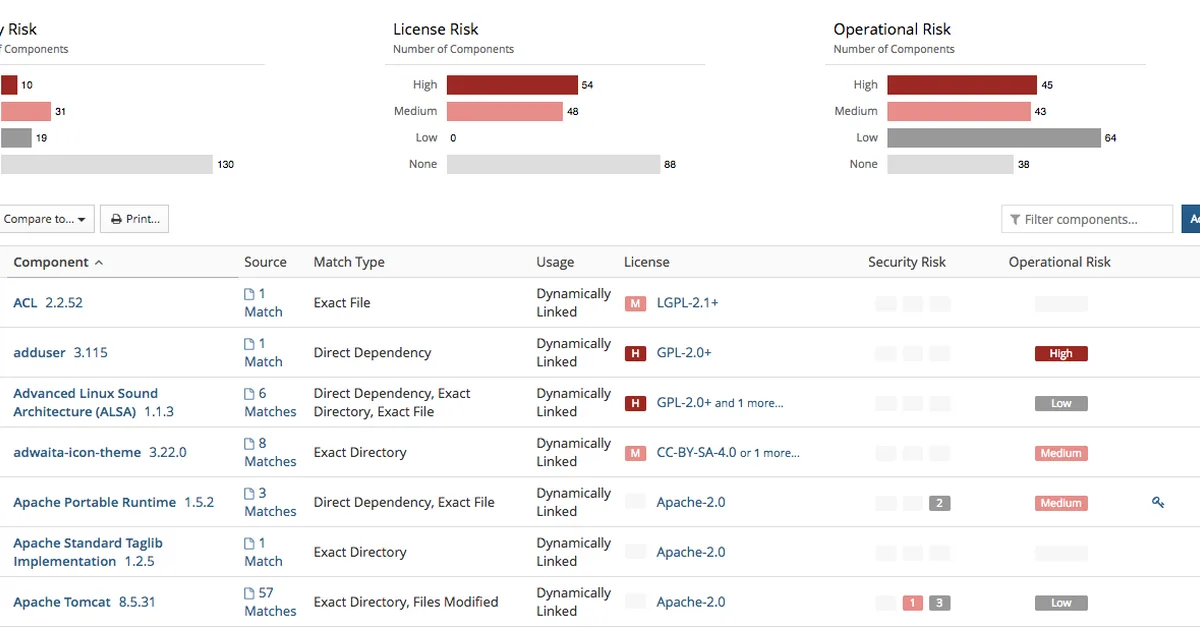Image resolution: width=1200 pixels, height=628 pixels.
Task: Click the security risk badge 1 for Apache Tomcat
Action: [912, 603]
